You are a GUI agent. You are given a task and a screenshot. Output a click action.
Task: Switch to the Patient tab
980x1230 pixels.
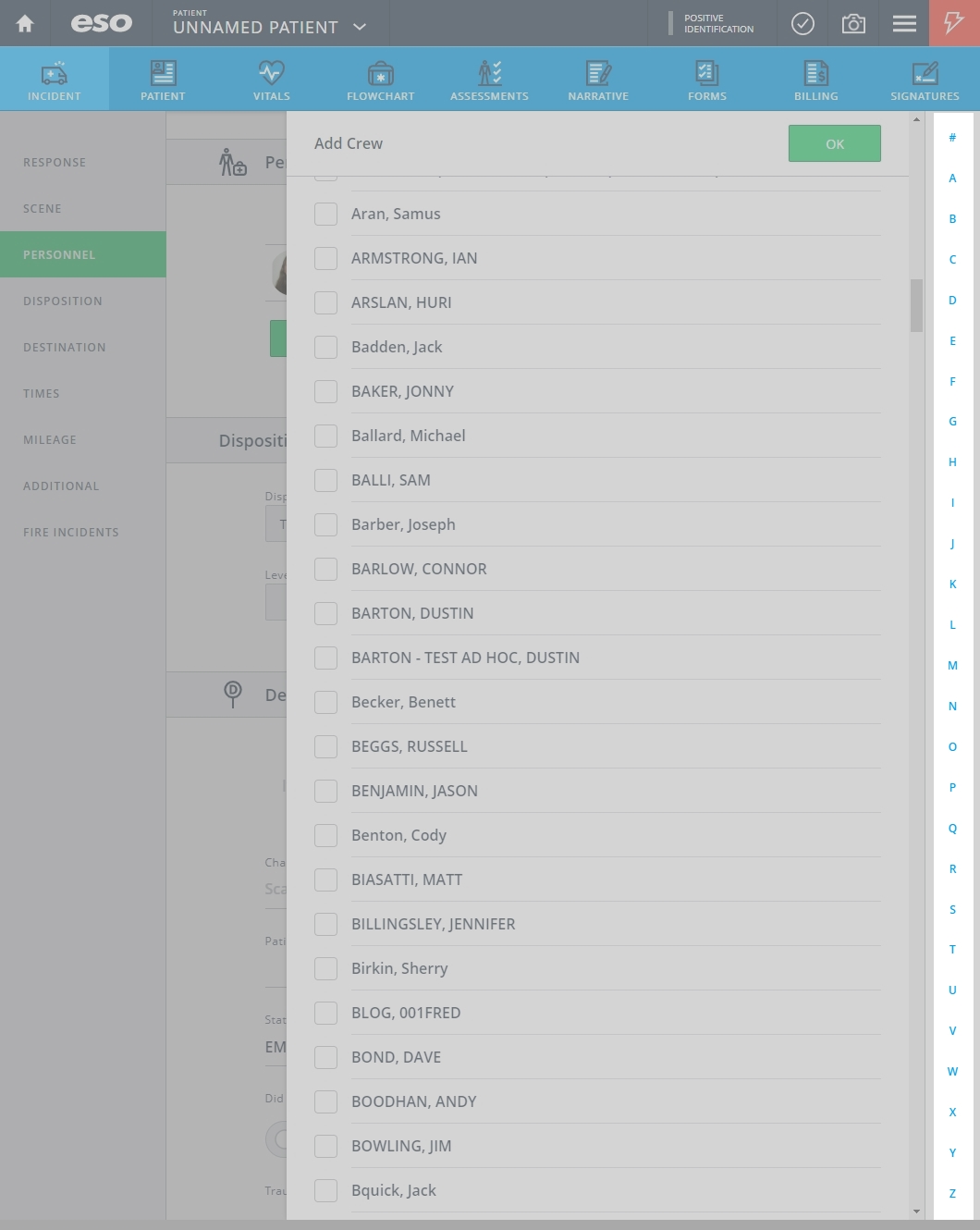coord(163,80)
